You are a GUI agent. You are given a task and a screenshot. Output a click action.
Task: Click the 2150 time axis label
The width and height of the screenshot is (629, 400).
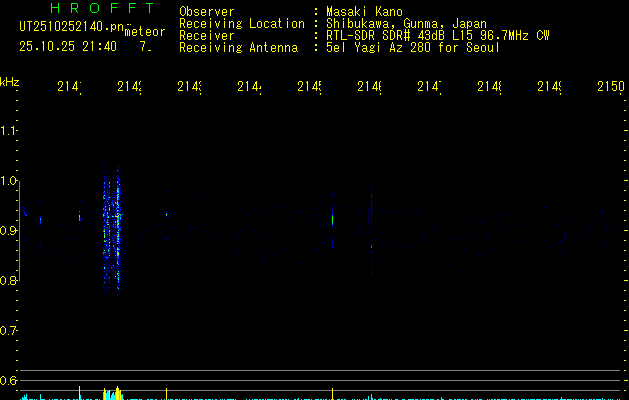611,86
